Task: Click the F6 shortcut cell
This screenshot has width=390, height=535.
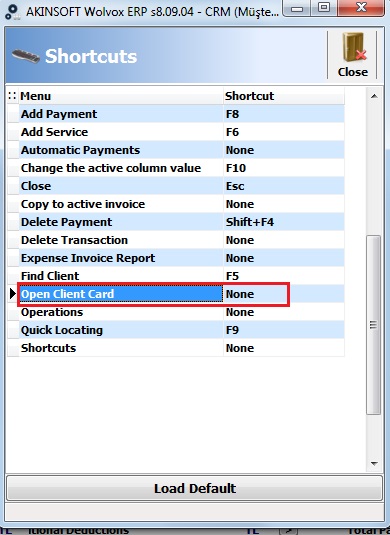Action: coord(284,132)
